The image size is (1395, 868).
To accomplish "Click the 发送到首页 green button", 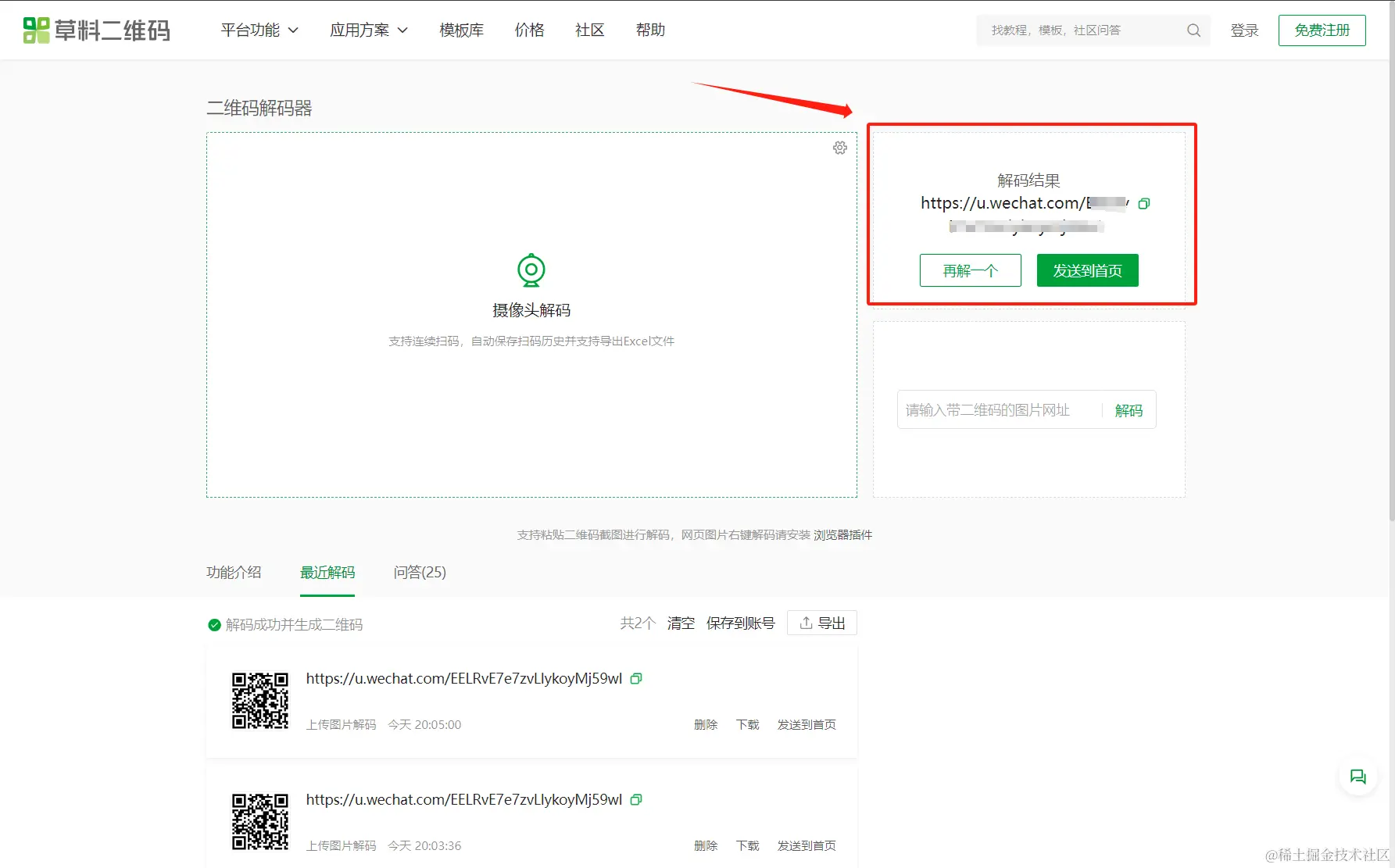I will pos(1087,270).
